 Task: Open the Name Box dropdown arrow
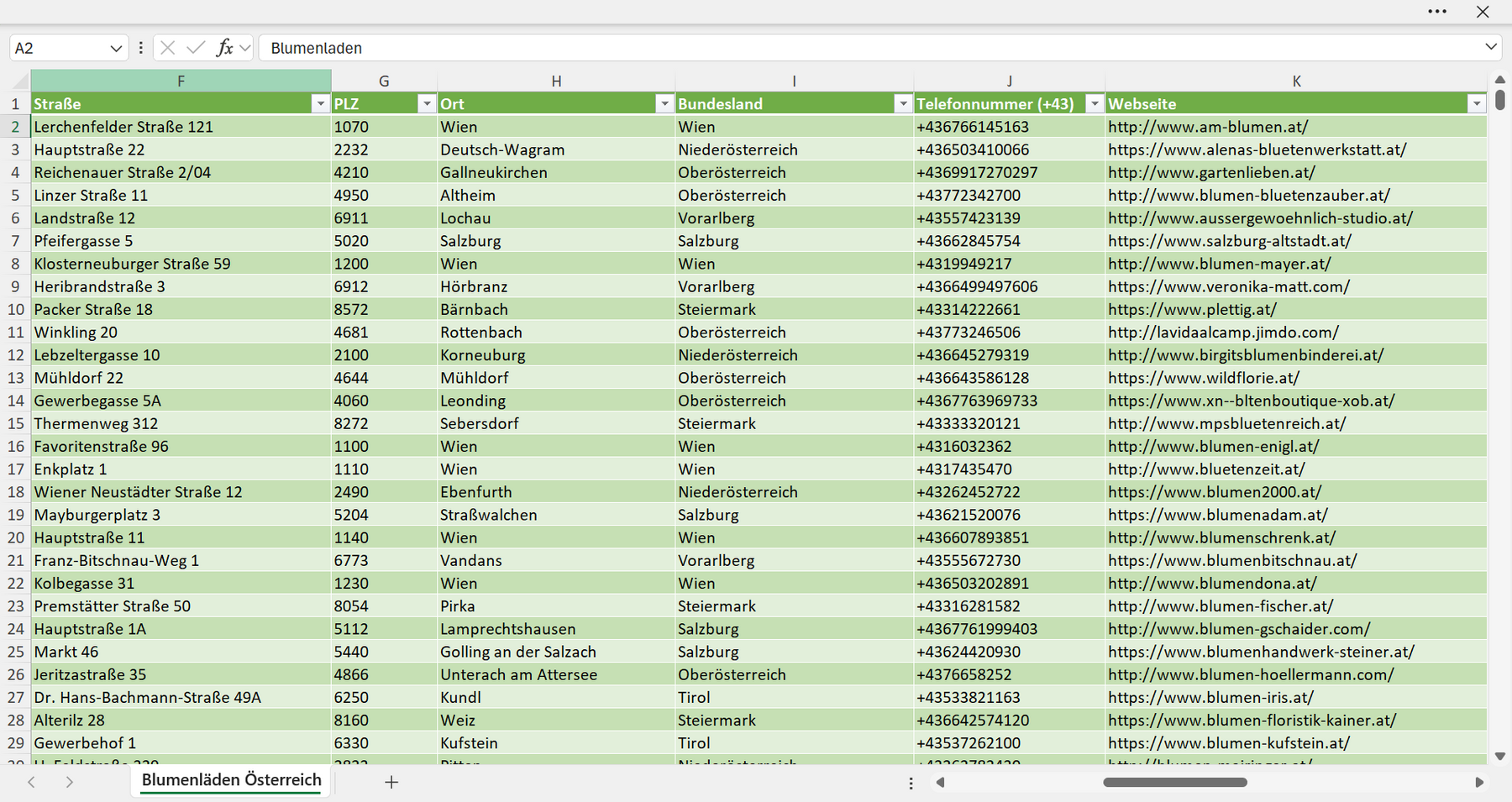(116, 49)
